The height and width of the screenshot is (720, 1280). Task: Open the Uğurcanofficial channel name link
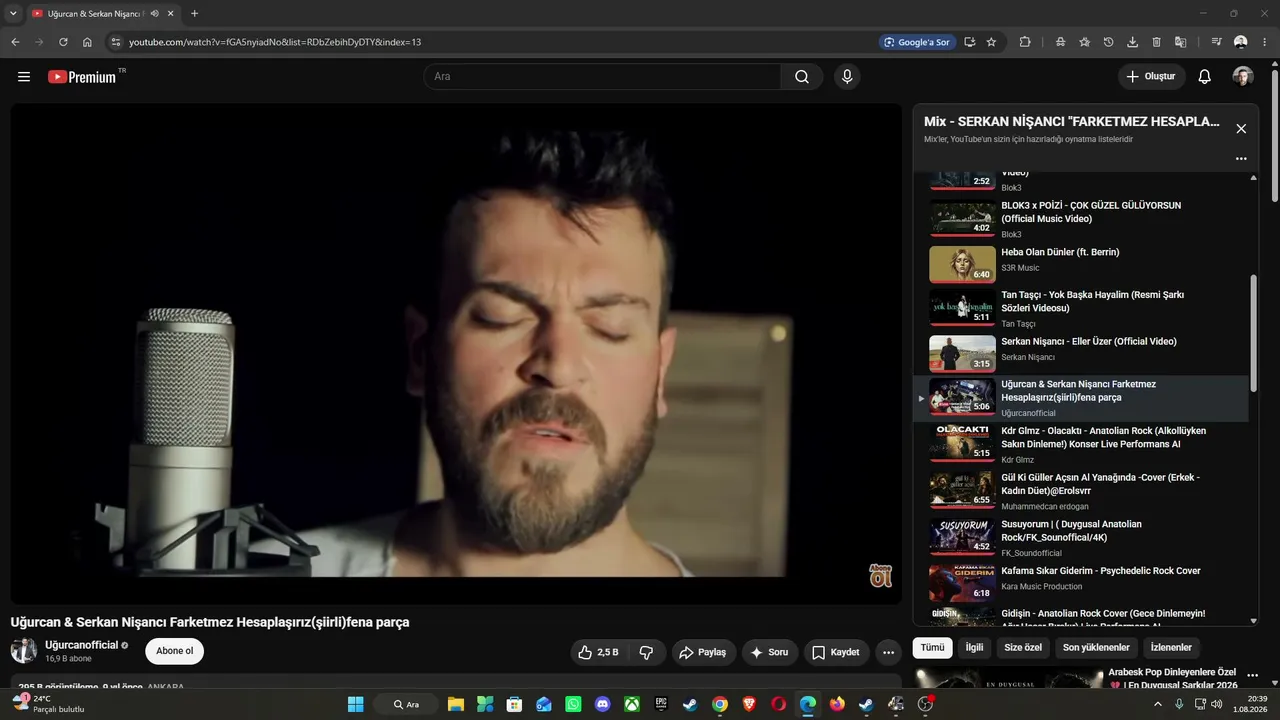pos(82,645)
